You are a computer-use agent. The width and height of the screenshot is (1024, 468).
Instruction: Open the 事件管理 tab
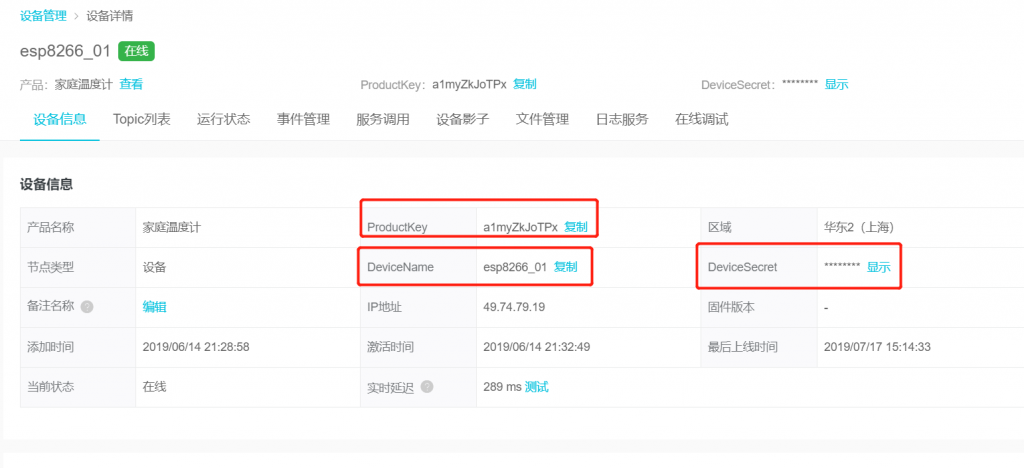[x=303, y=119]
